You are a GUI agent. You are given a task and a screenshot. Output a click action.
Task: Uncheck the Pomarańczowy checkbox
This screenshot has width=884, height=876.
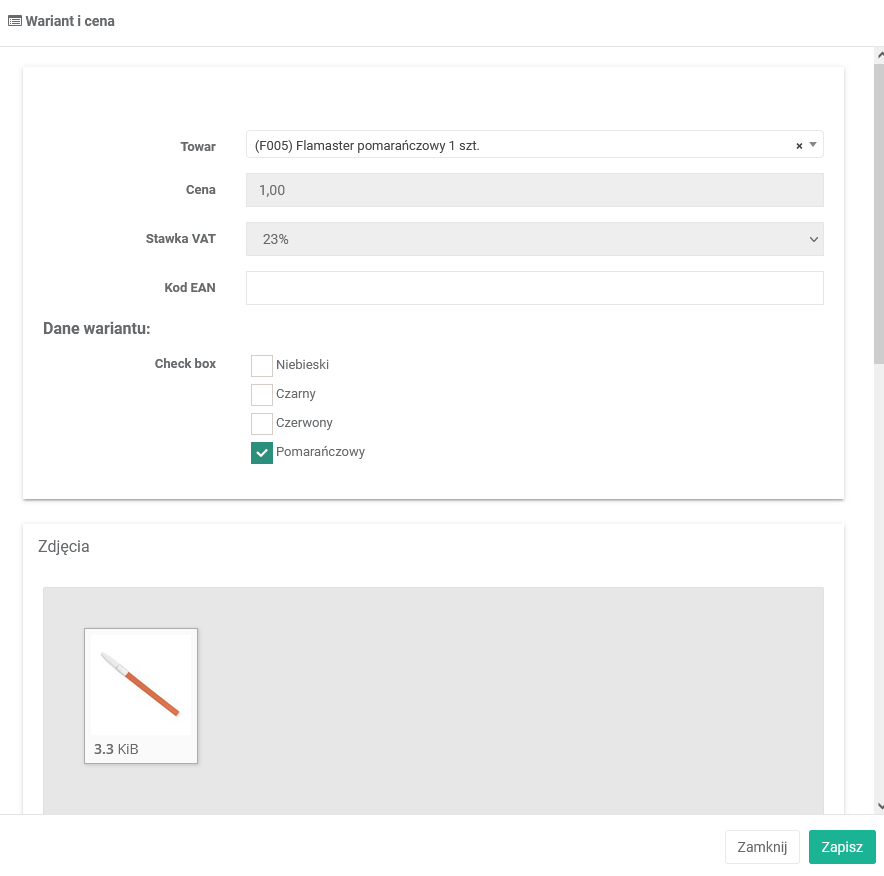(262, 452)
